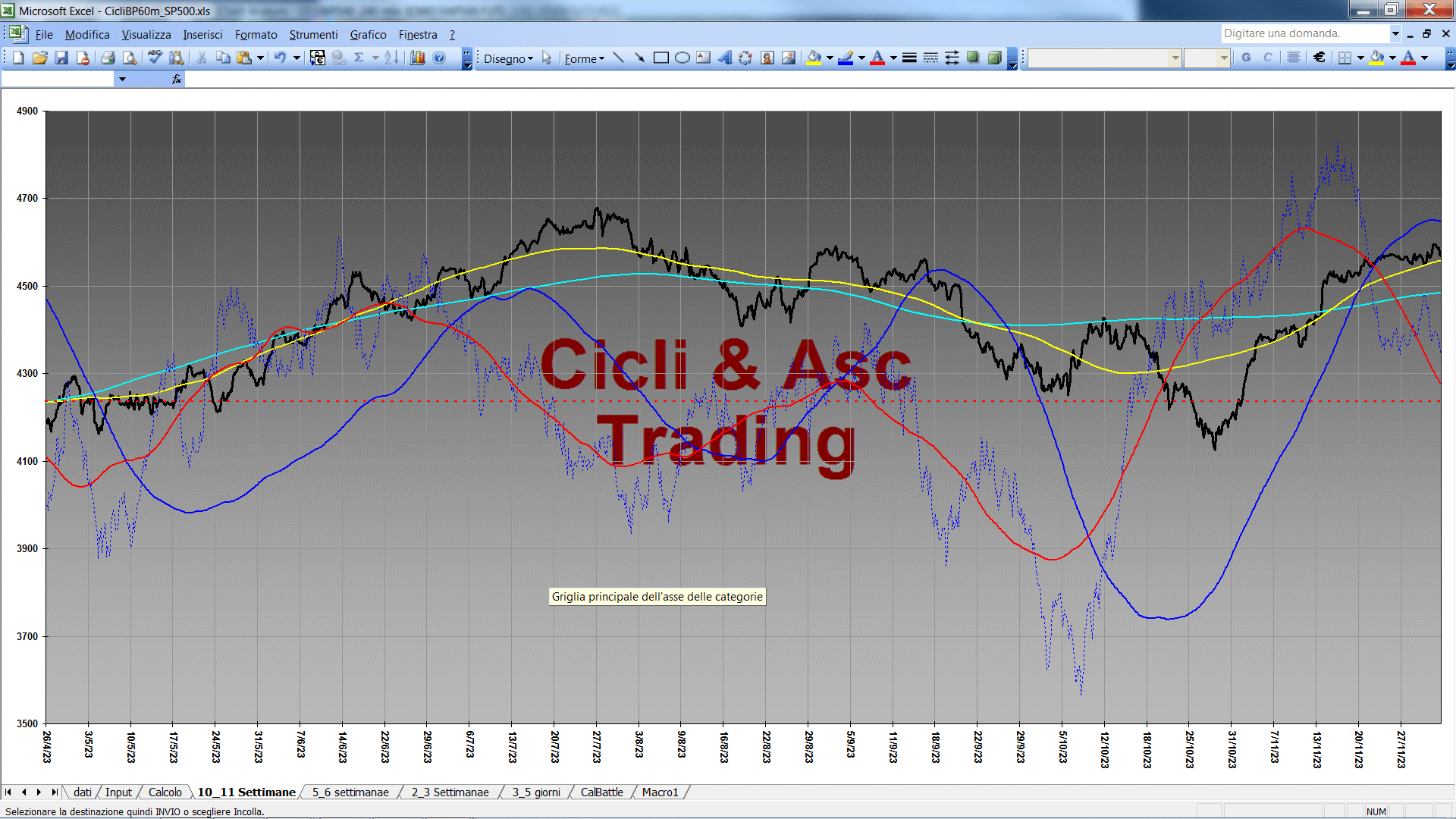
Task: Open the Undo history dropdown arrow
Action: point(297,58)
